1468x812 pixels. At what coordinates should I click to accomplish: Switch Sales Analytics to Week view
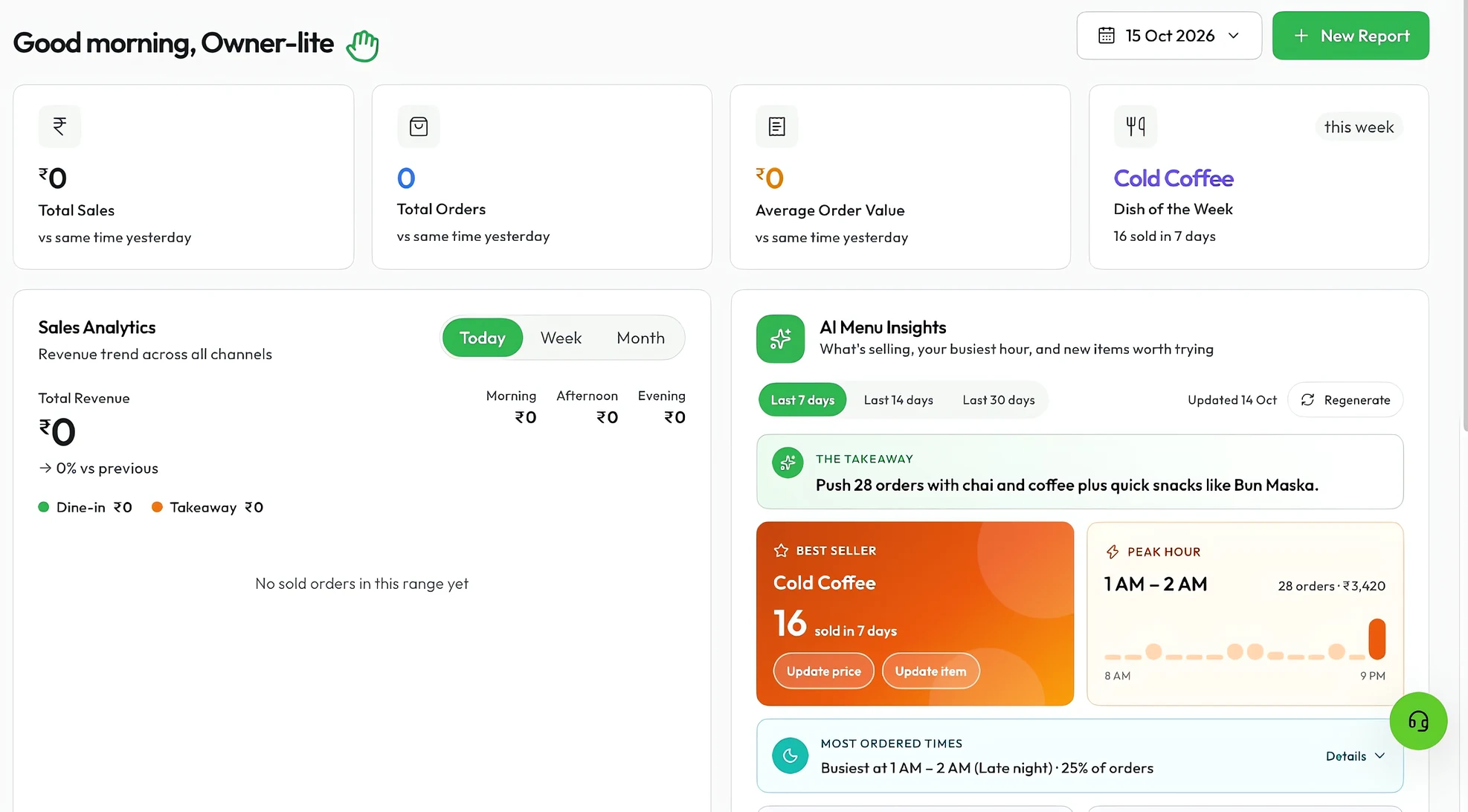(561, 338)
